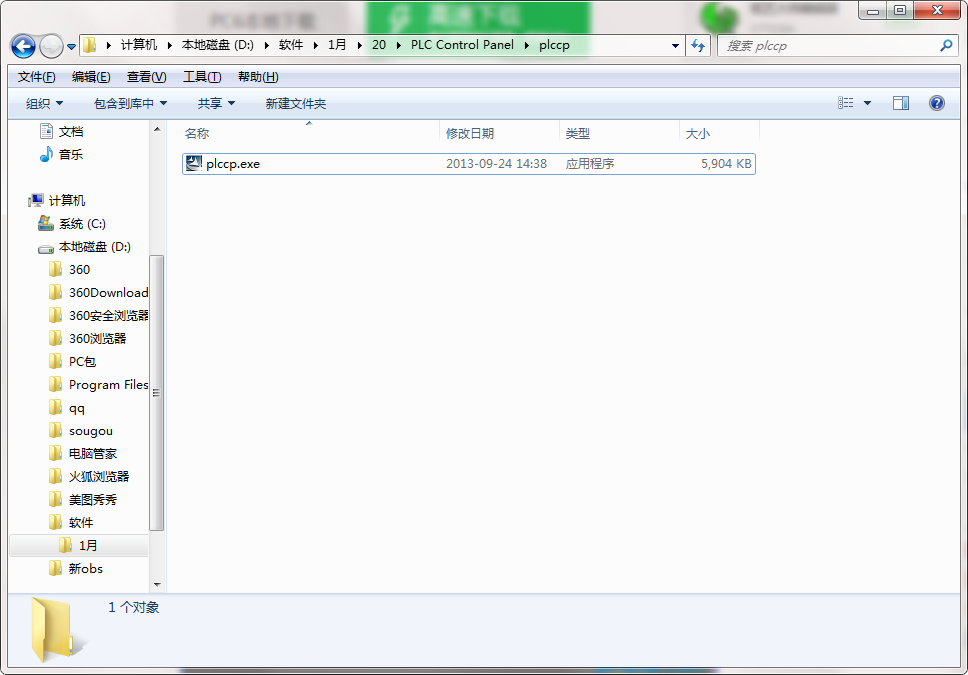Select the 火狐浏览器 folder in the tree
This screenshot has width=968, height=675.
pyautogui.click(x=98, y=477)
